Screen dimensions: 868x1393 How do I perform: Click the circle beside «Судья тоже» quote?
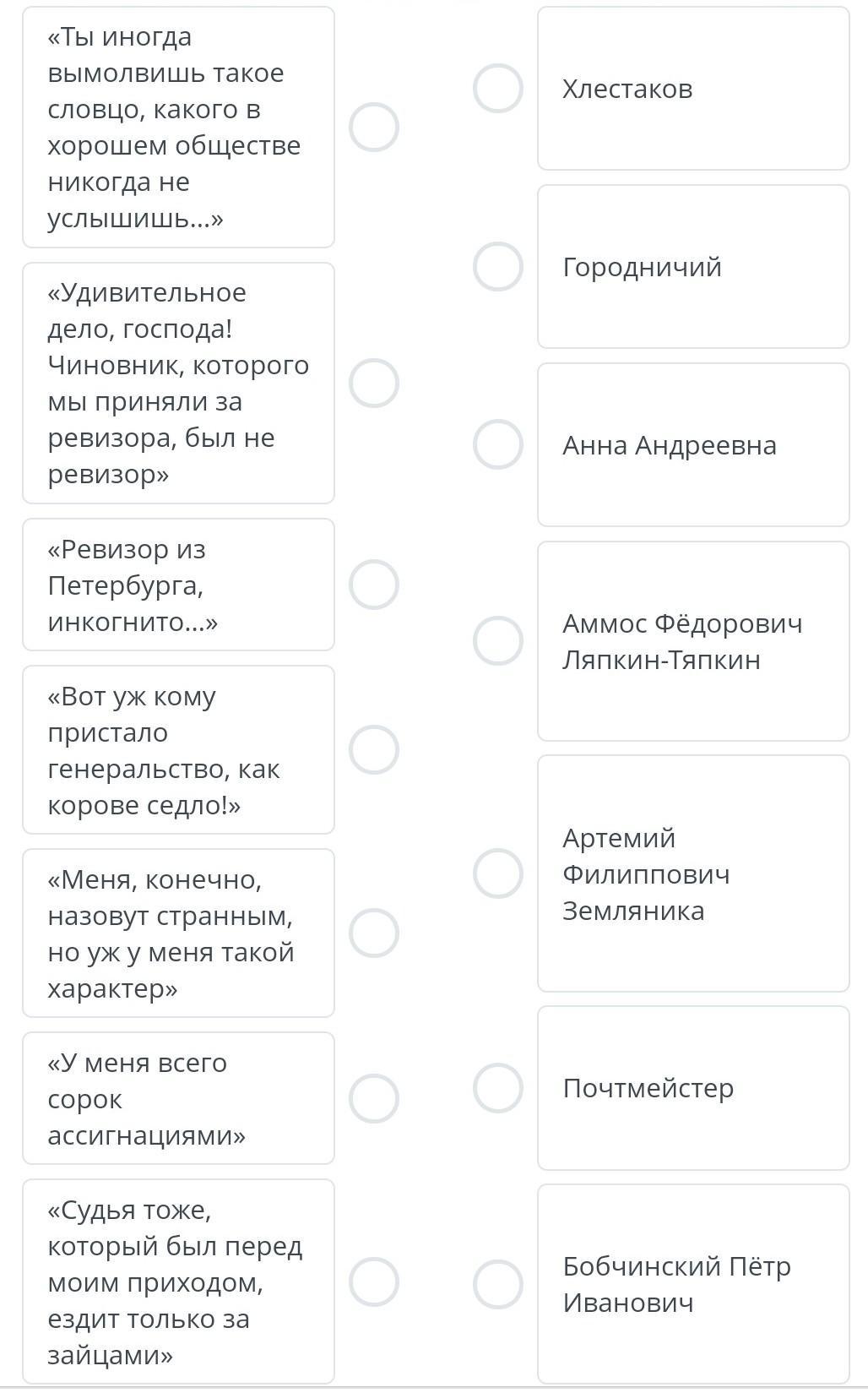374,1282
